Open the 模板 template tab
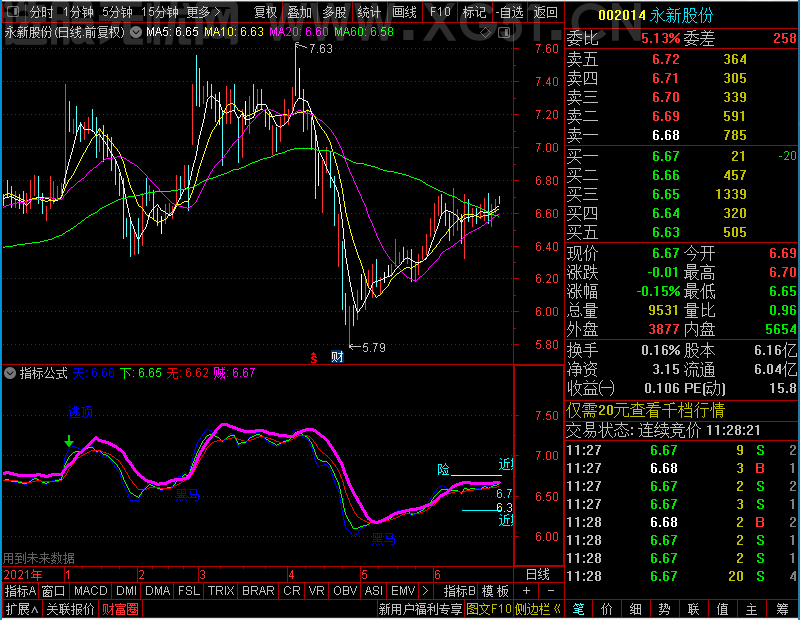This screenshot has width=800, height=620. [495, 591]
